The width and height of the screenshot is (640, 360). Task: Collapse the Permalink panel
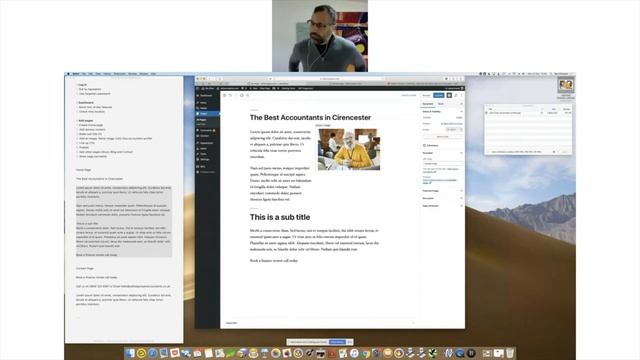tap(442, 153)
